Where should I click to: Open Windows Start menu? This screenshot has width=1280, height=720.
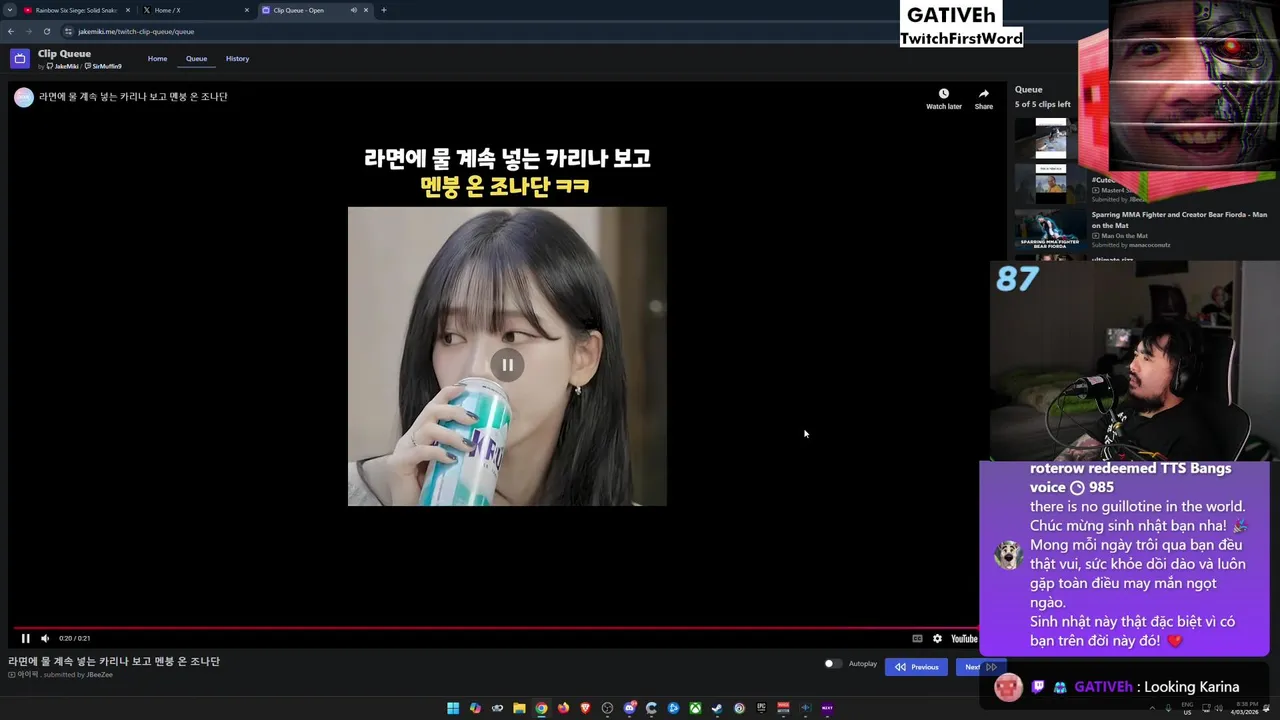[453, 708]
